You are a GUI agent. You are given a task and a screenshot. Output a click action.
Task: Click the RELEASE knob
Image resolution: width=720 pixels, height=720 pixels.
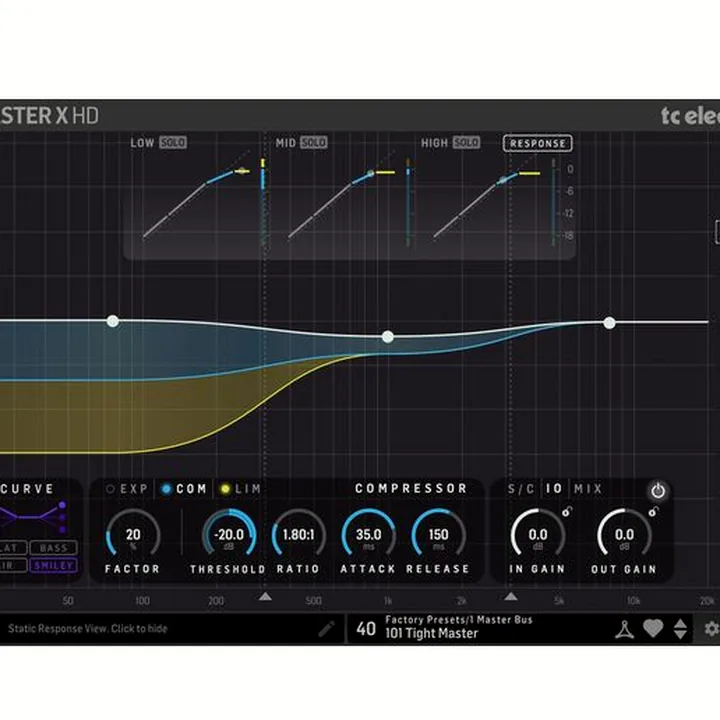point(438,534)
